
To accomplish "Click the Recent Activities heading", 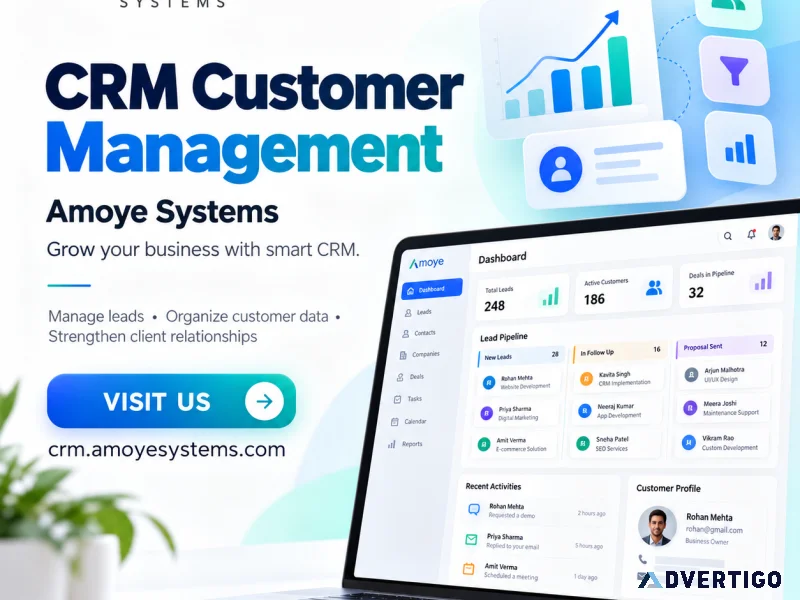I will click(493, 486).
